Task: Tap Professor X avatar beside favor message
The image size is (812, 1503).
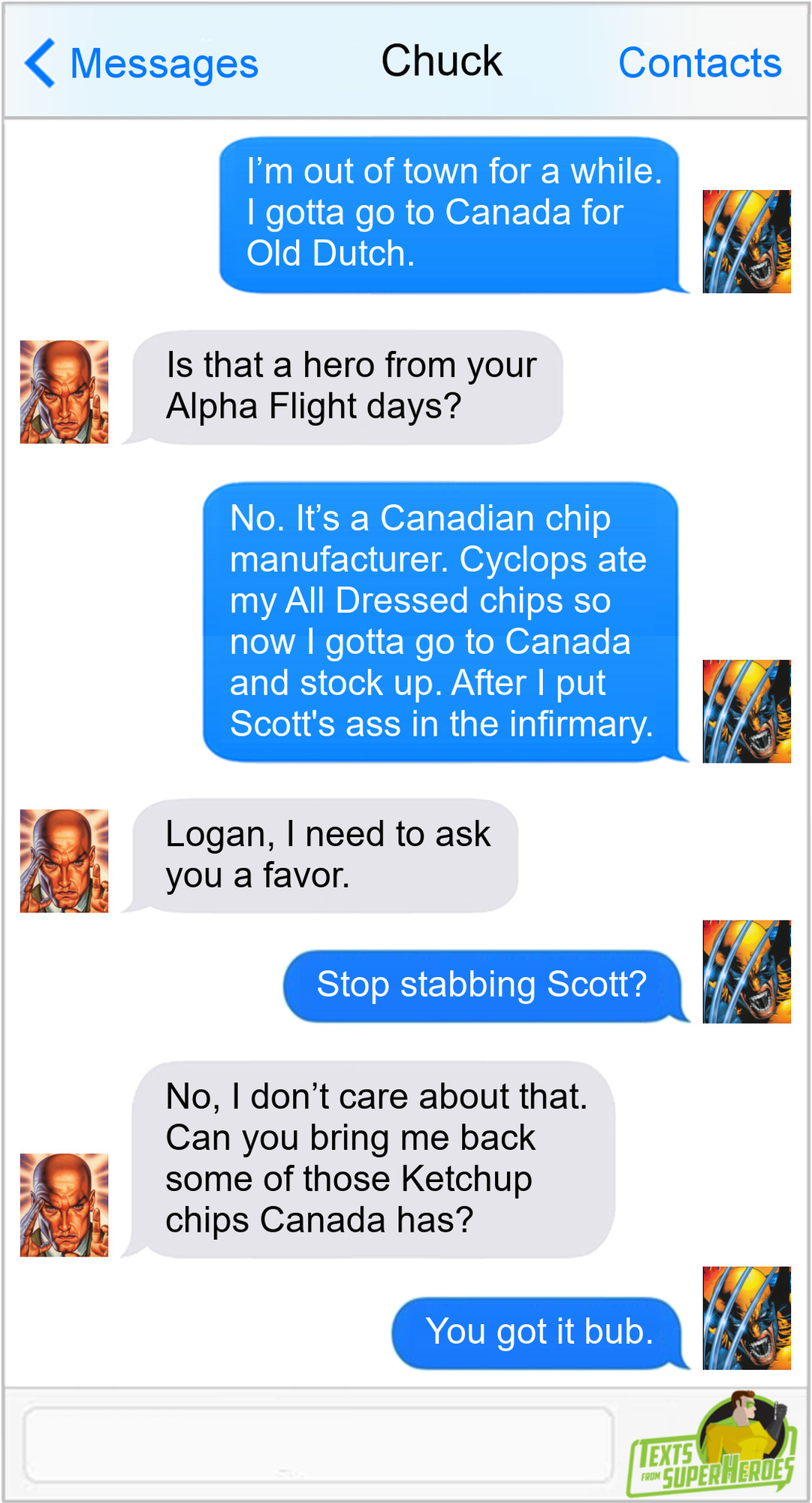Action: (x=64, y=861)
